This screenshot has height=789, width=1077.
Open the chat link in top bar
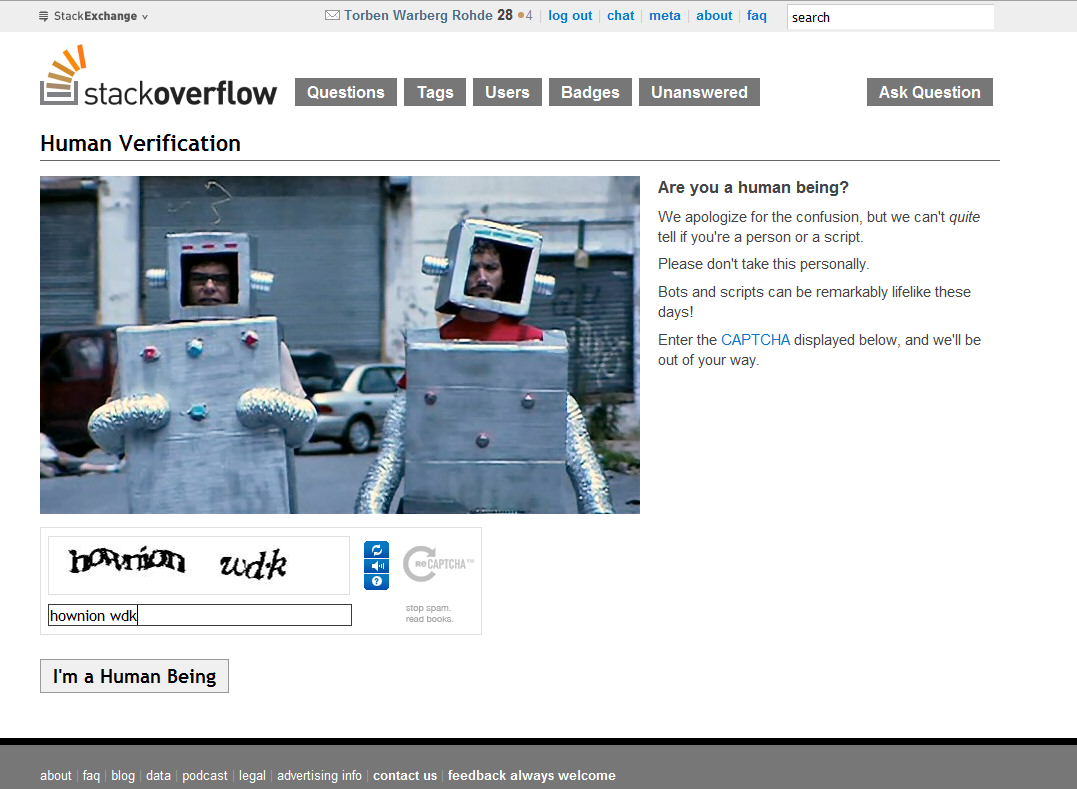pyautogui.click(x=620, y=16)
